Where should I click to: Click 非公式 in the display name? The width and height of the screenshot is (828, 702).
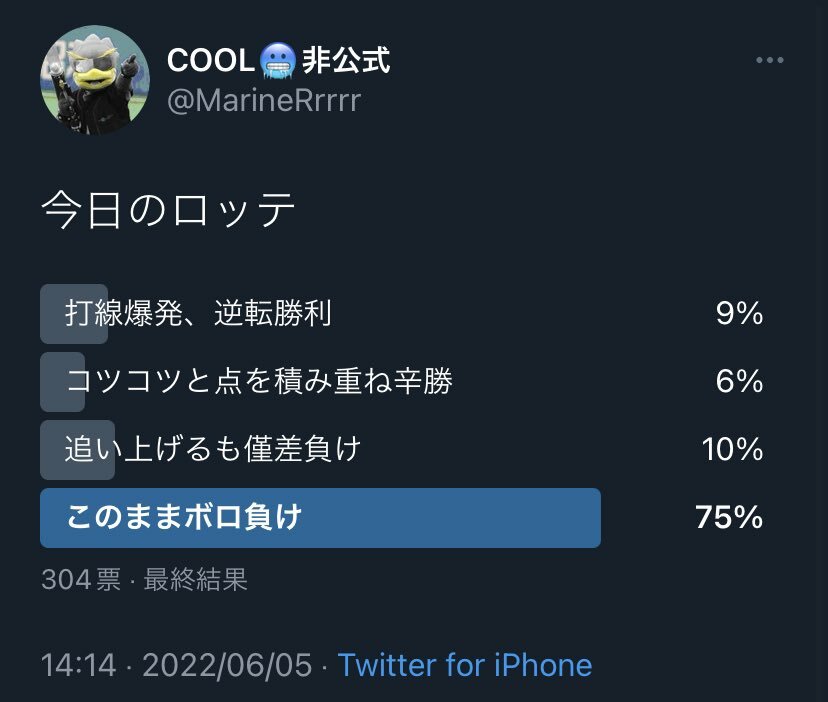point(346,61)
